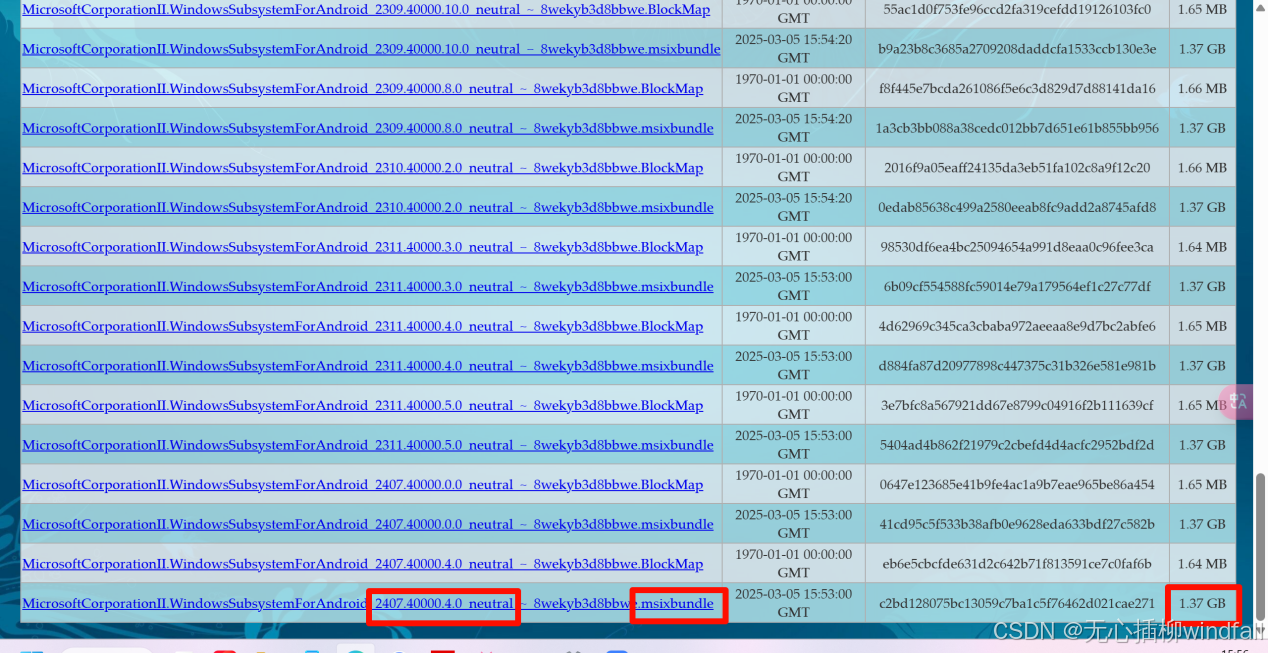The width and height of the screenshot is (1268, 653).
Task: Select the hash starting with f8f445e7bcda
Action: (x=1017, y=88)
